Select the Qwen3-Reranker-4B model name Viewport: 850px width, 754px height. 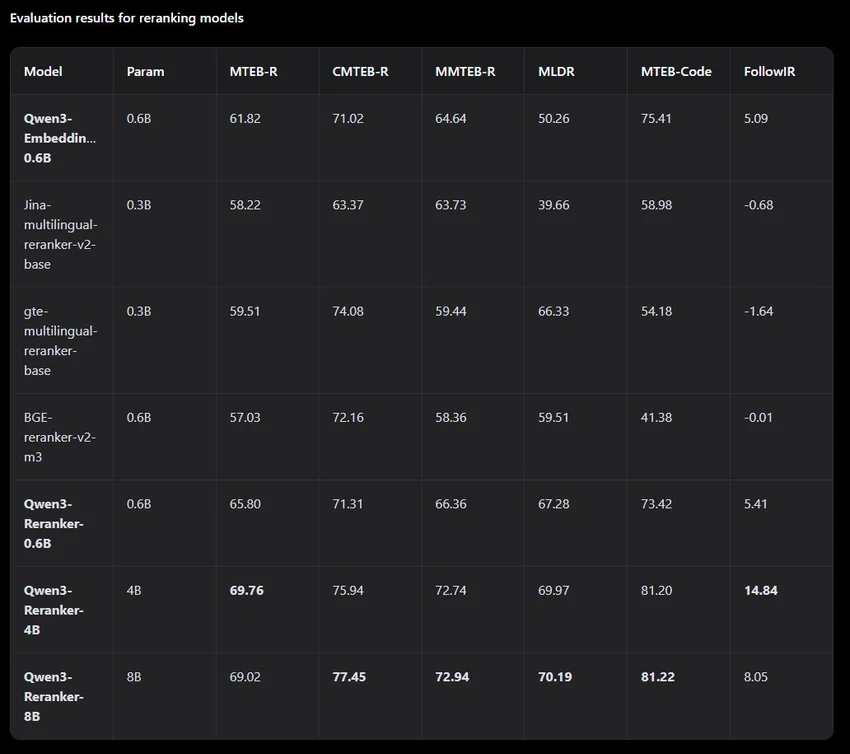[54, 610]
